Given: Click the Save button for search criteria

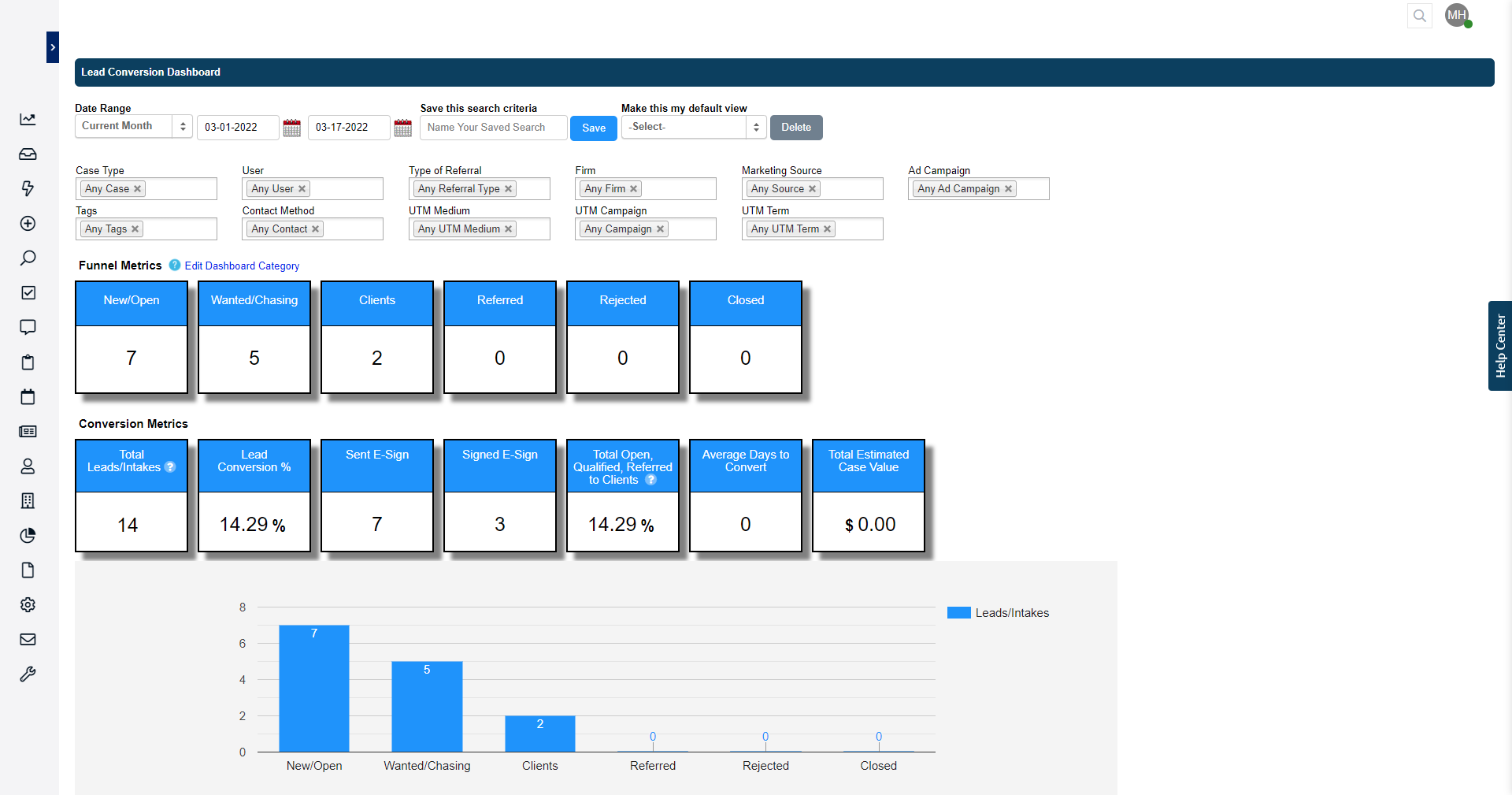Looking at the screenshot, I should [593, 128].
